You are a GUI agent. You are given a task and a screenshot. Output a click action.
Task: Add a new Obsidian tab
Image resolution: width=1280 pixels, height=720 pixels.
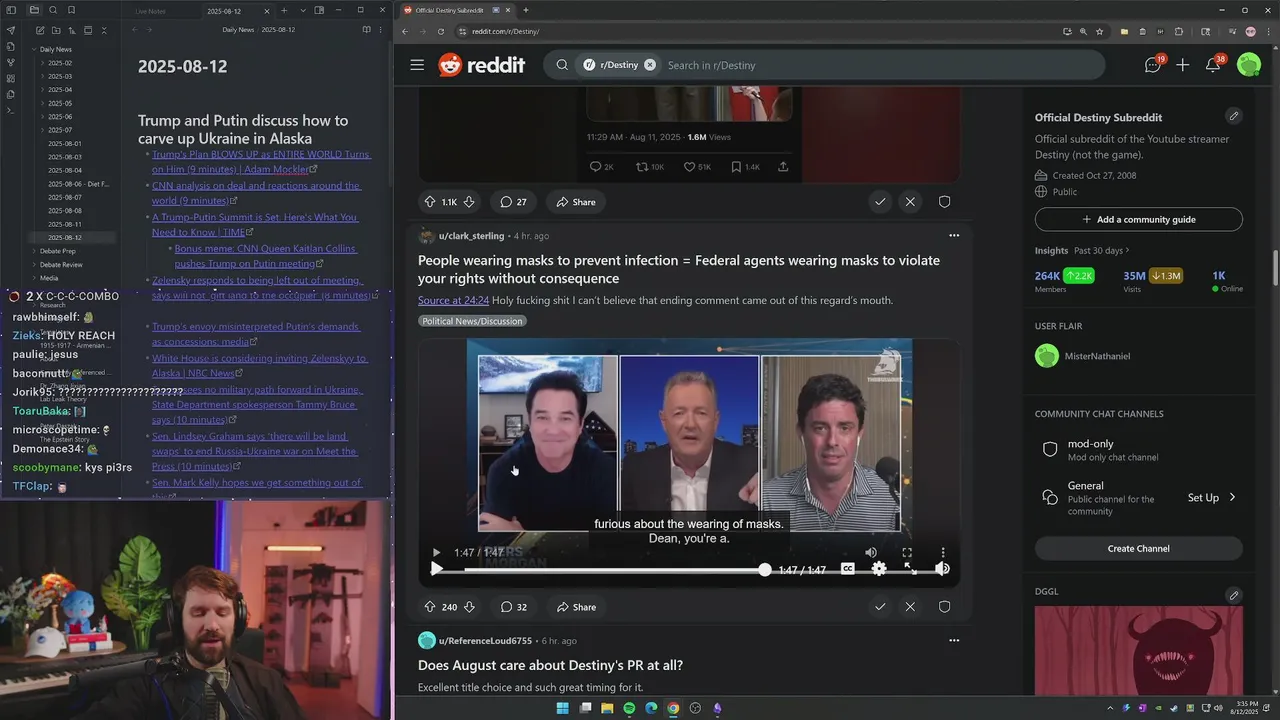284,10
